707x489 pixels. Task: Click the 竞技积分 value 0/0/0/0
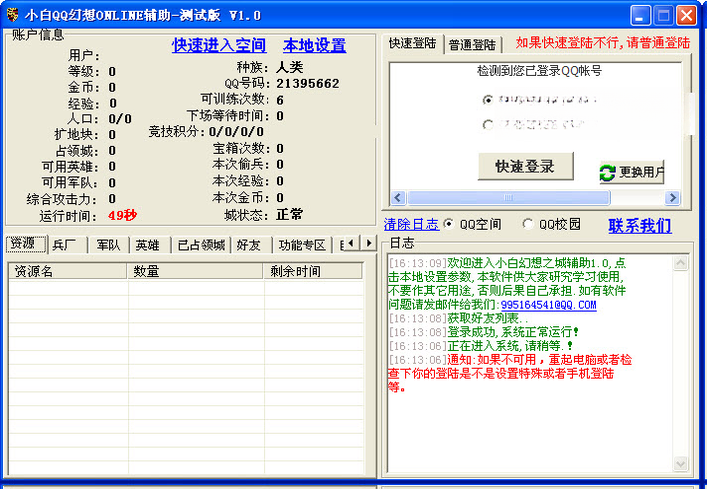[236, 132]
